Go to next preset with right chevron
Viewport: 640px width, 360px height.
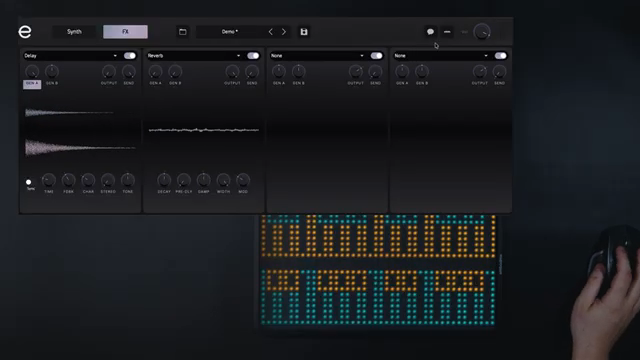284,32
